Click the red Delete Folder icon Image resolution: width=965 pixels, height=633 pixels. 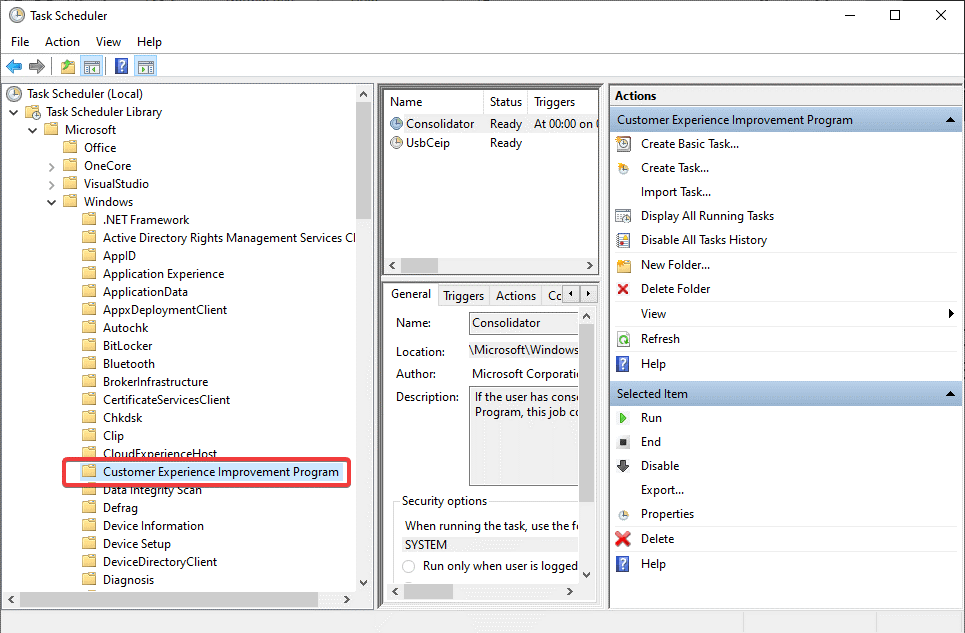[x=624, y=289]
